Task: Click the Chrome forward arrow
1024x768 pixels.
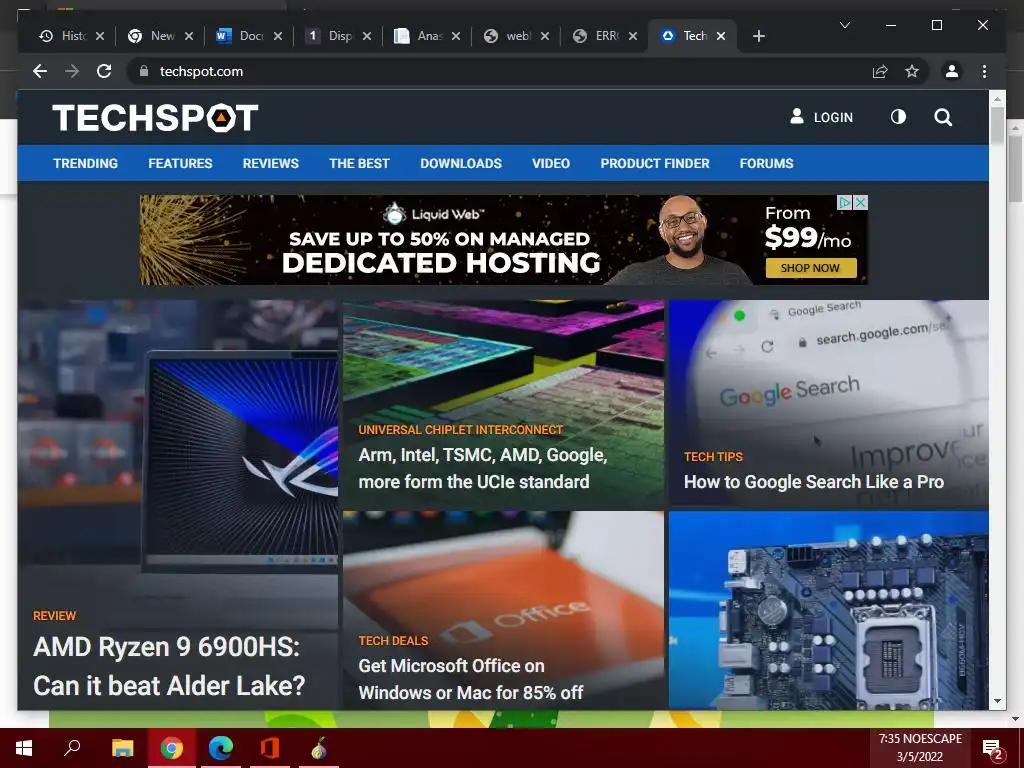Action: point(72,71)
